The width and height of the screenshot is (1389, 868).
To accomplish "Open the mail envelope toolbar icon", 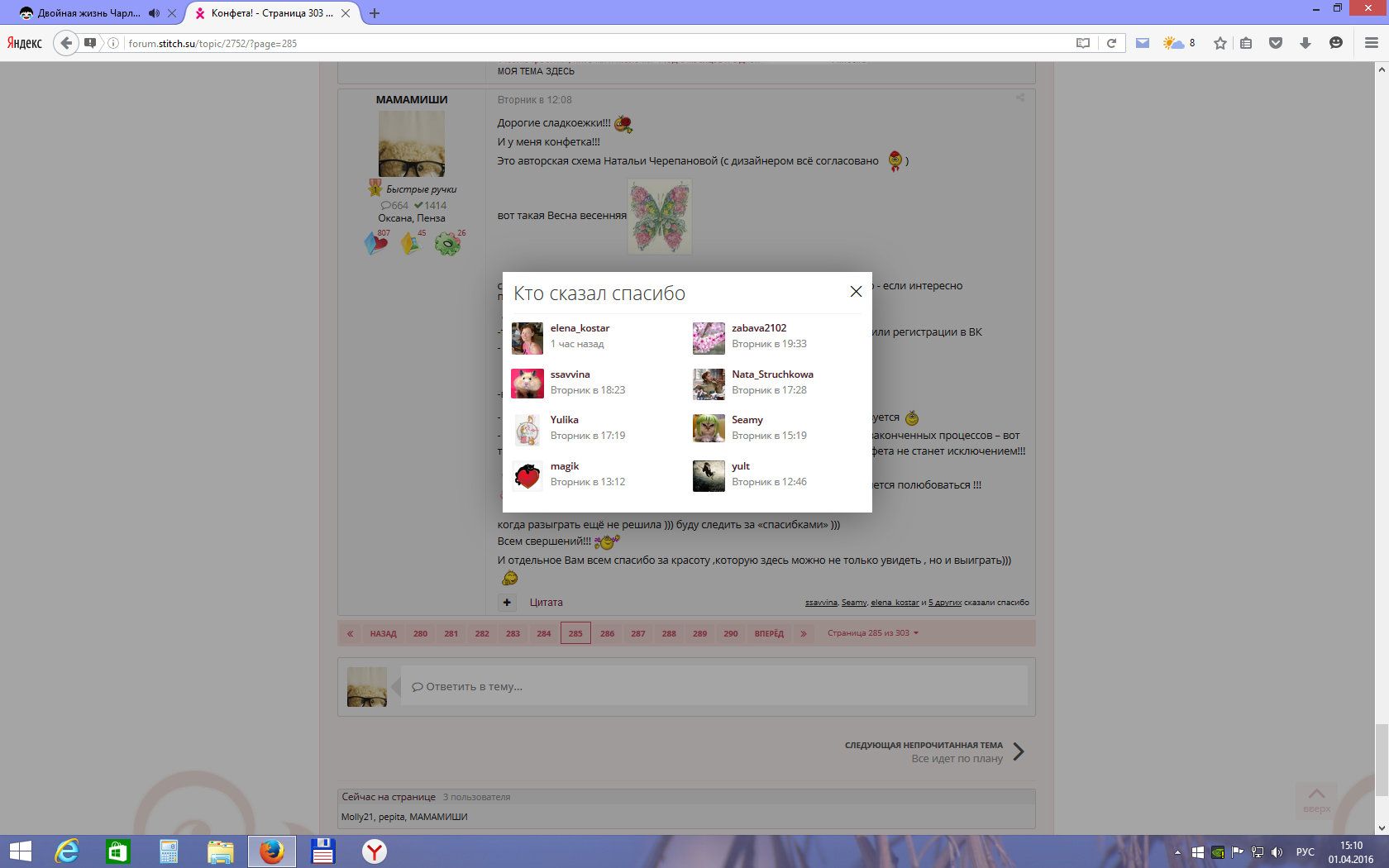I will pos(1142,43).
